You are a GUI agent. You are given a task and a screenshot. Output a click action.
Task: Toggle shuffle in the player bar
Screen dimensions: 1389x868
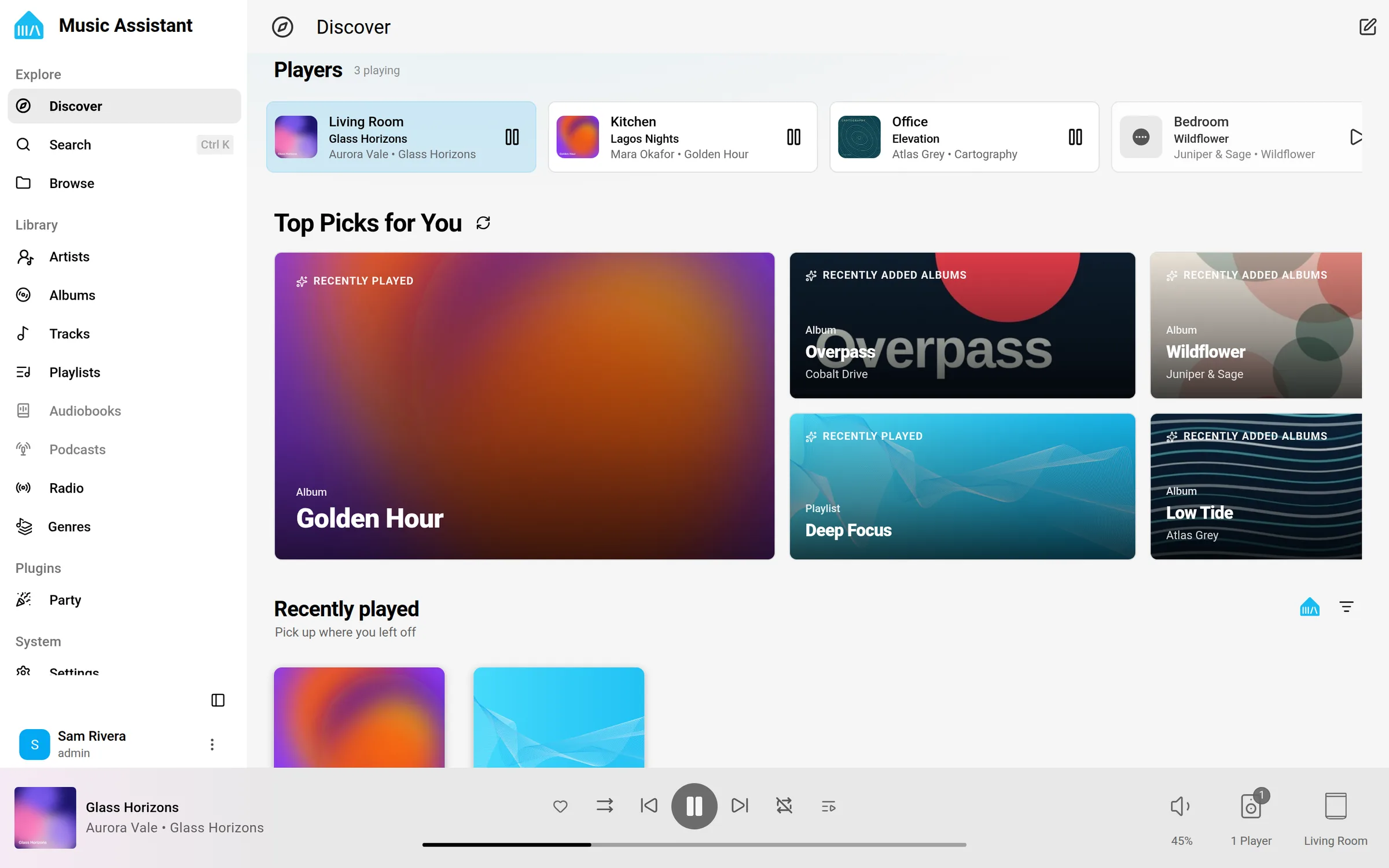pyautogui.click(x=605, y=806)
